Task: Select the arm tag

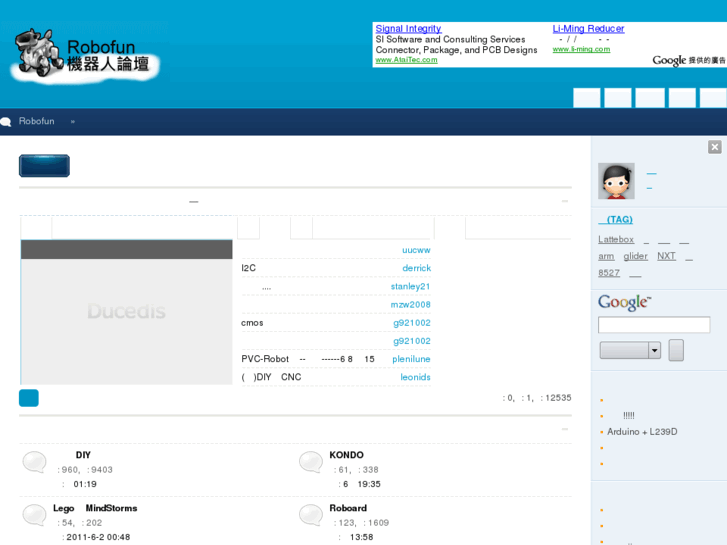Action: click(x=606, y=256)
